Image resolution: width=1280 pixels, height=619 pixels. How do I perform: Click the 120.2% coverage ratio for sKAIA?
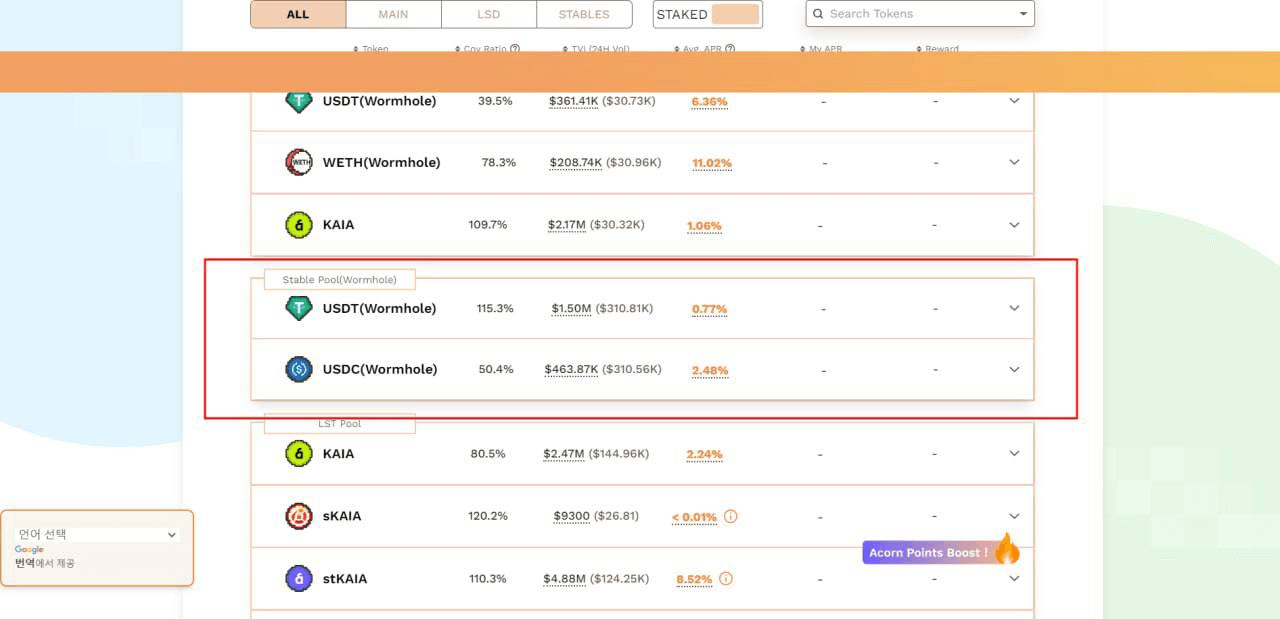(x=488, y=516)
